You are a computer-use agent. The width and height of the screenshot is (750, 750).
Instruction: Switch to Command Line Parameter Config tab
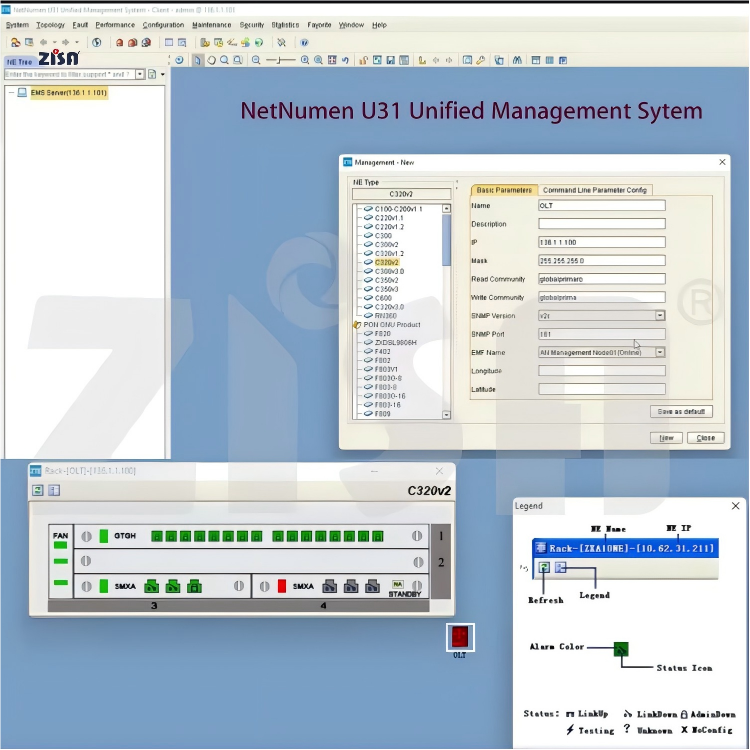[595, 190]
